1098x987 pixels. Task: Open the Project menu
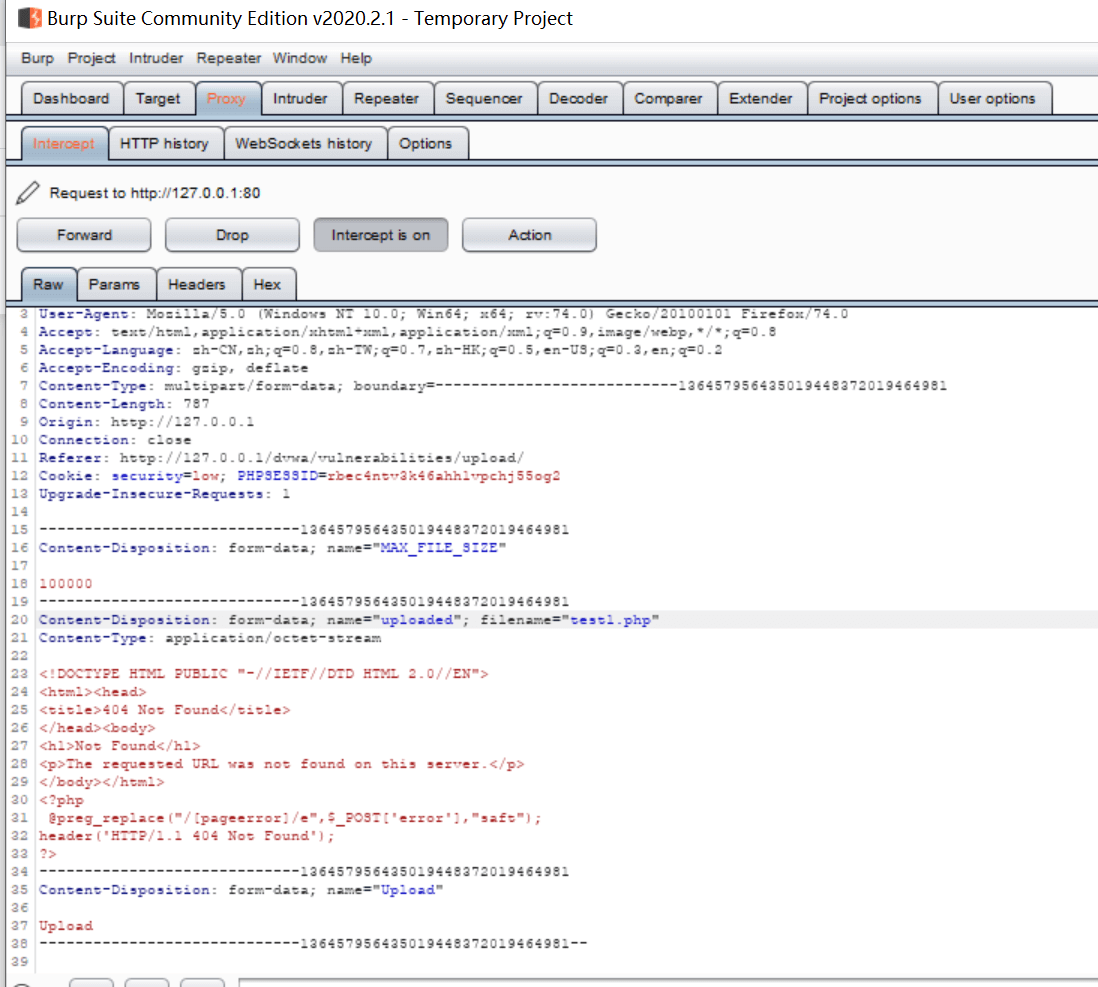click(x=92, y=58)
